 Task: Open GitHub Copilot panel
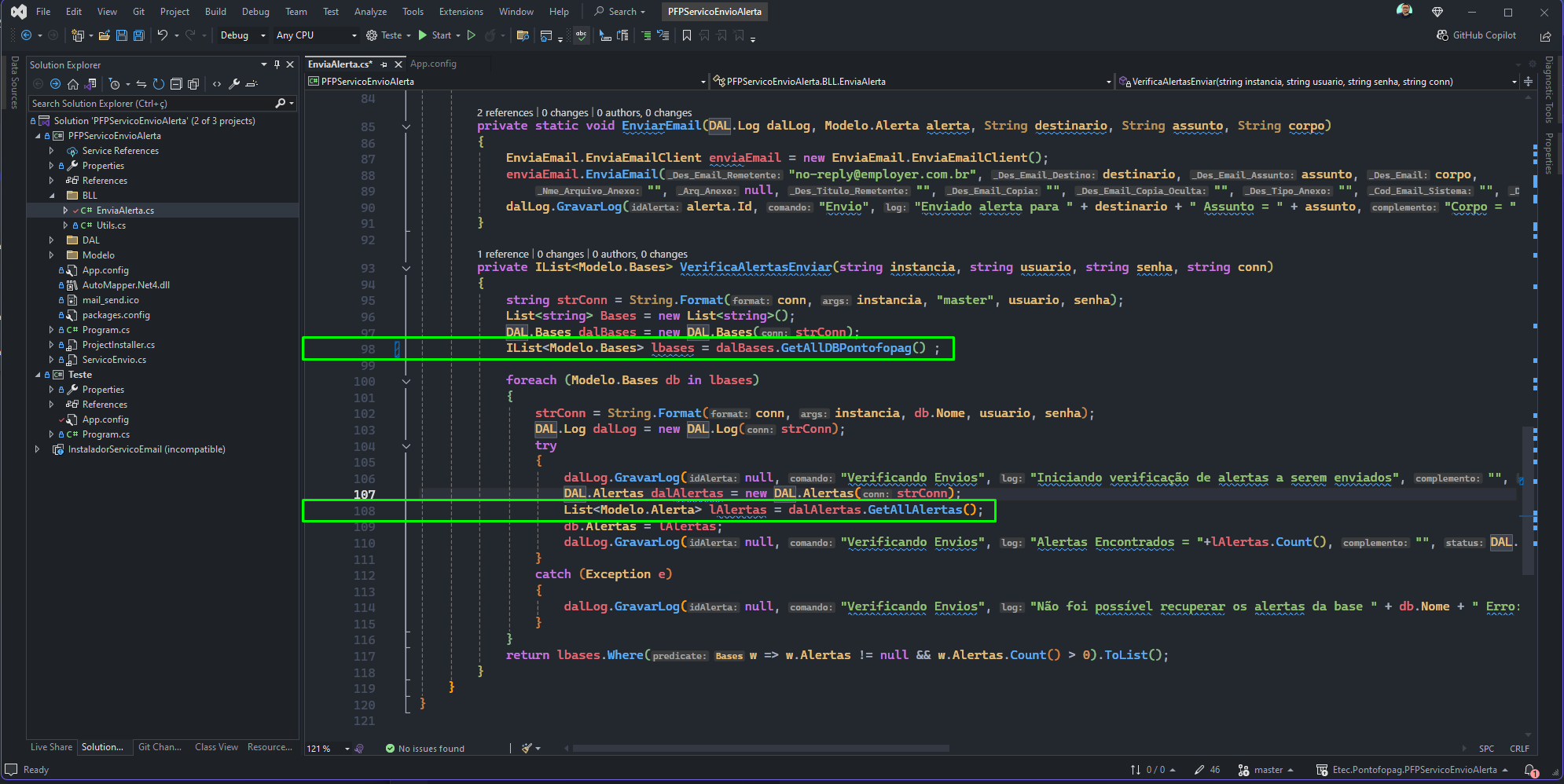[1476, 35]
